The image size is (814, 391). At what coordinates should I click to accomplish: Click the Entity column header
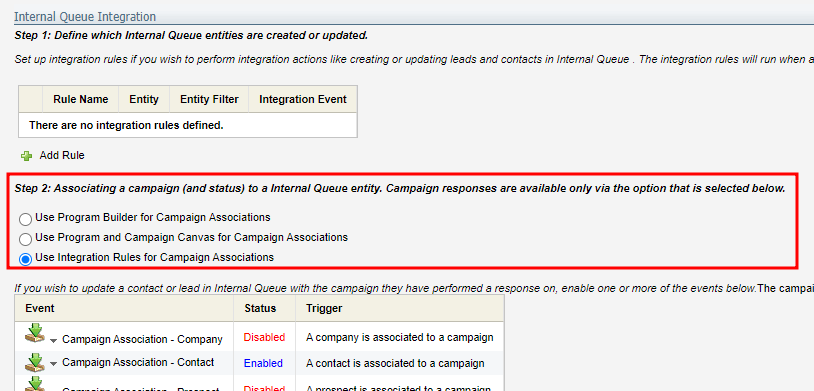144,99
